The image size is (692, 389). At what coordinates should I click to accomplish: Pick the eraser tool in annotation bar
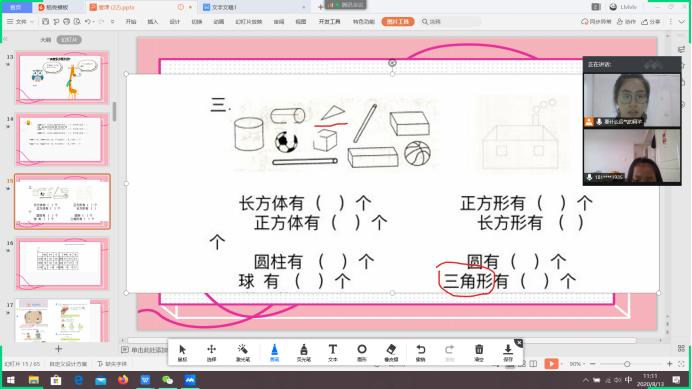click(391, 353)
